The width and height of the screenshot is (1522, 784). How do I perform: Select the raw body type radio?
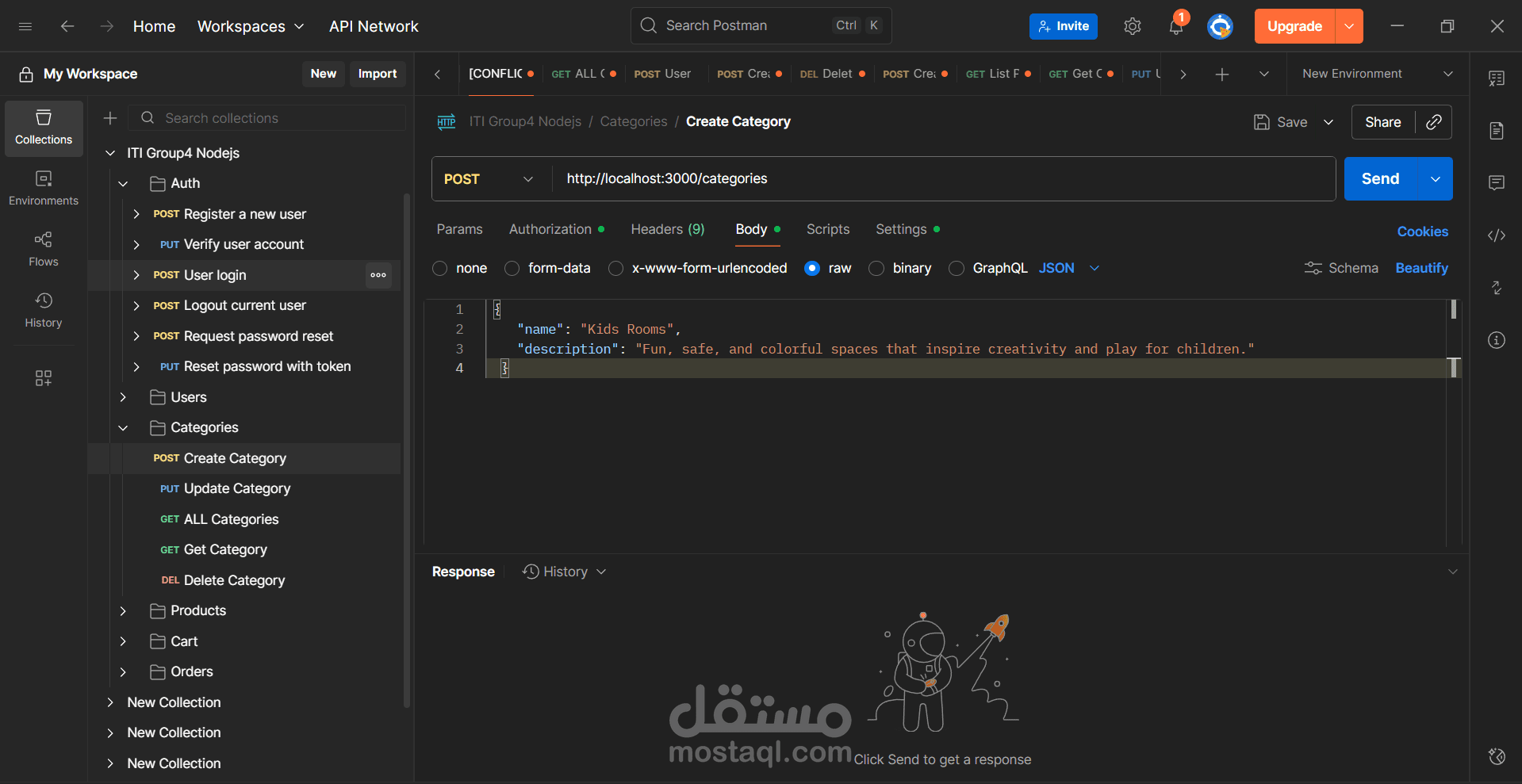coord(812,269)
